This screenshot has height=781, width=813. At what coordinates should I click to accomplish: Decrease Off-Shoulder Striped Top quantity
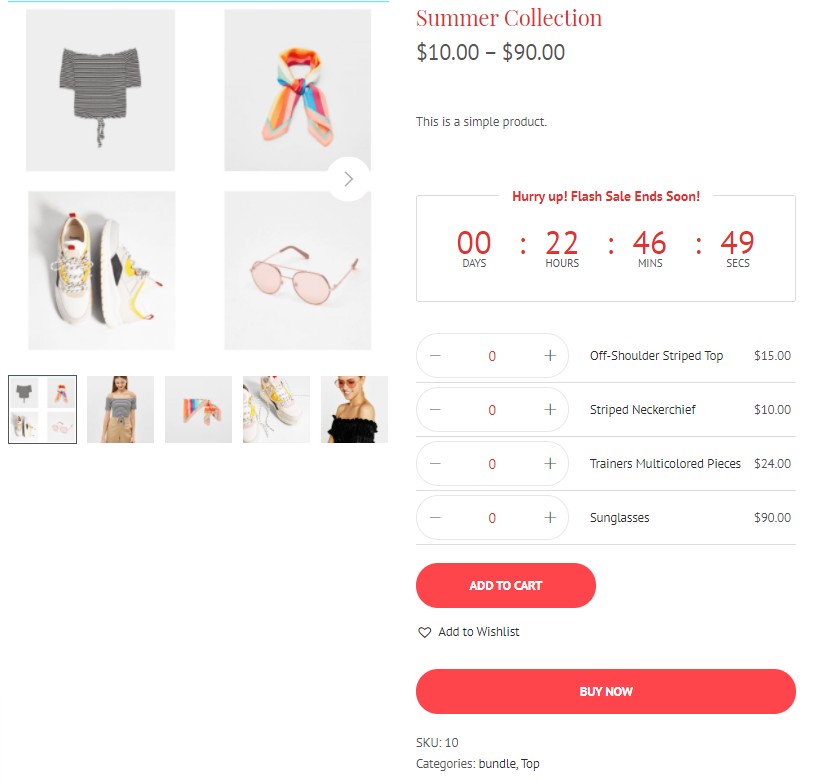[435, 356]
